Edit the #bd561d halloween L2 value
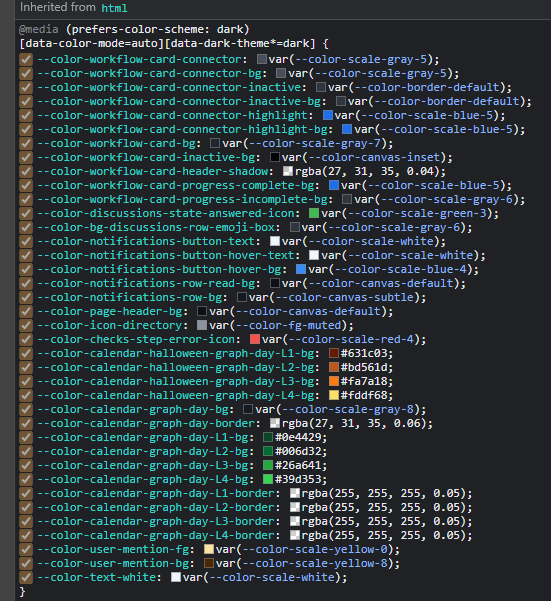 [363, 367]
